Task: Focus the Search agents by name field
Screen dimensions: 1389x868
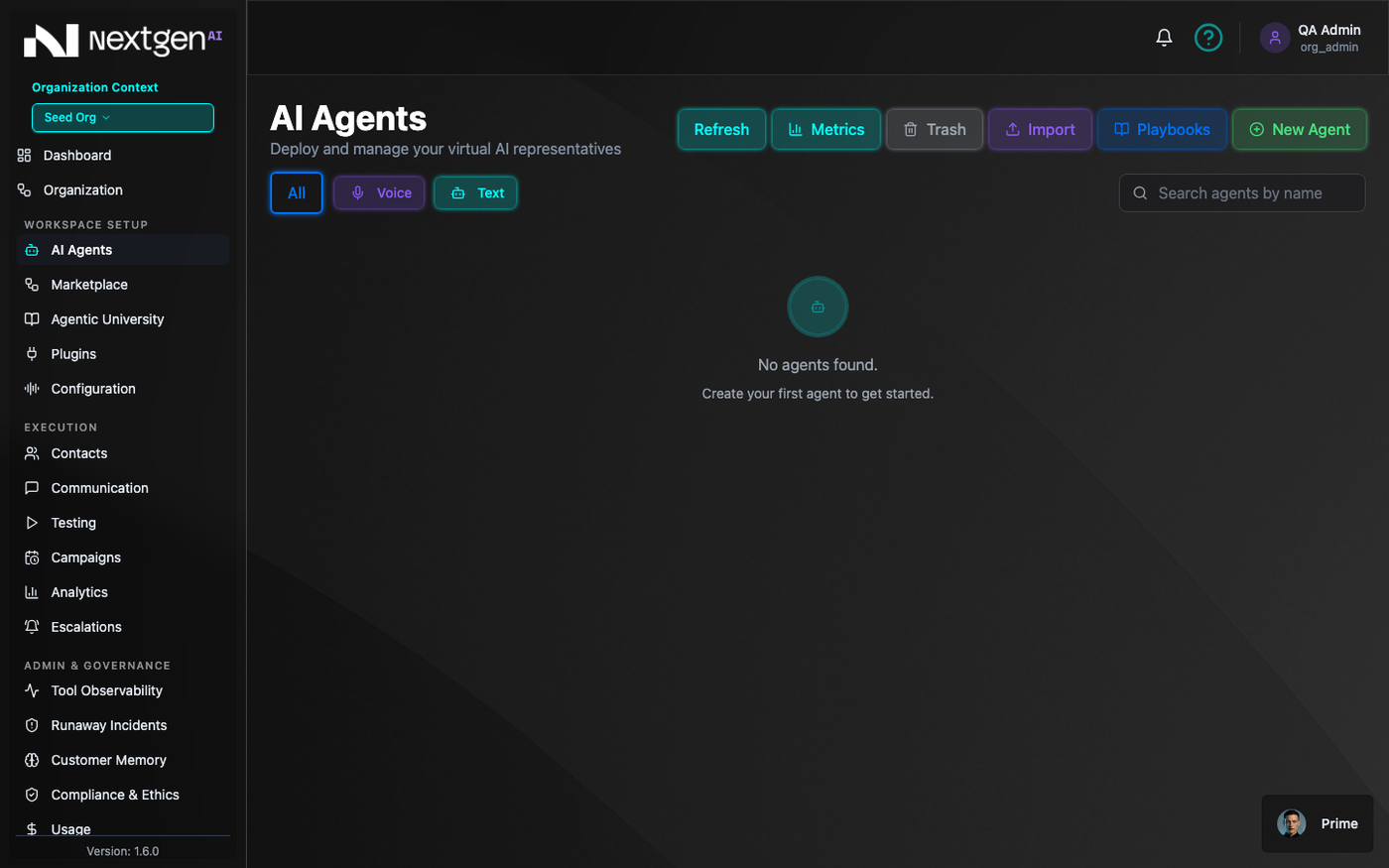Action: pyautogui.click(x=1242, y=193)
